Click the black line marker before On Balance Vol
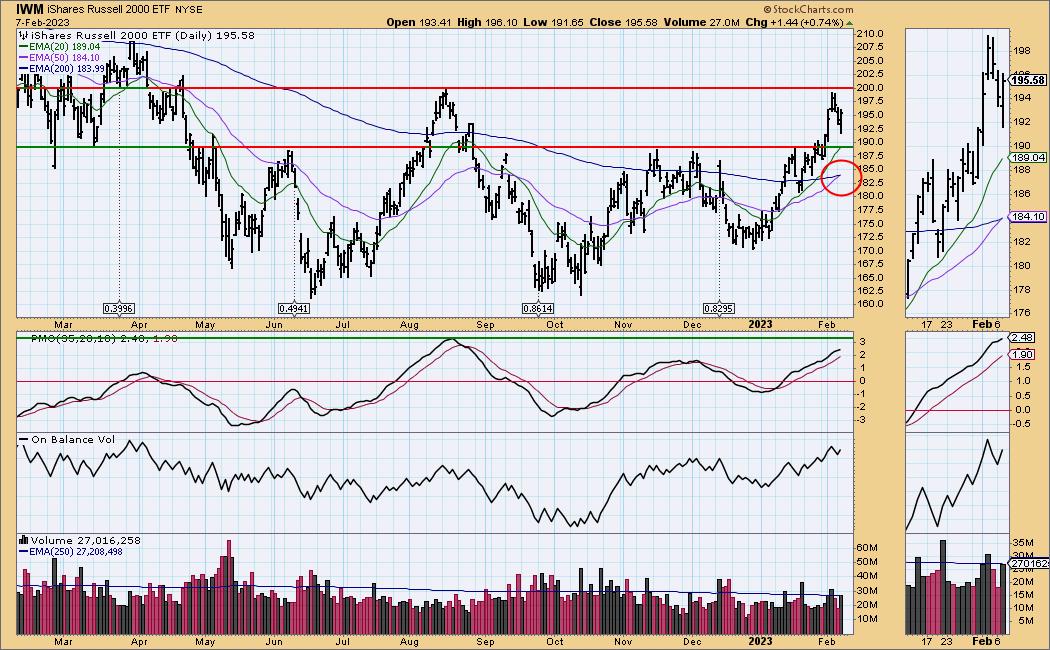Viewport: 1050px width, 650px height. [23, 440]
